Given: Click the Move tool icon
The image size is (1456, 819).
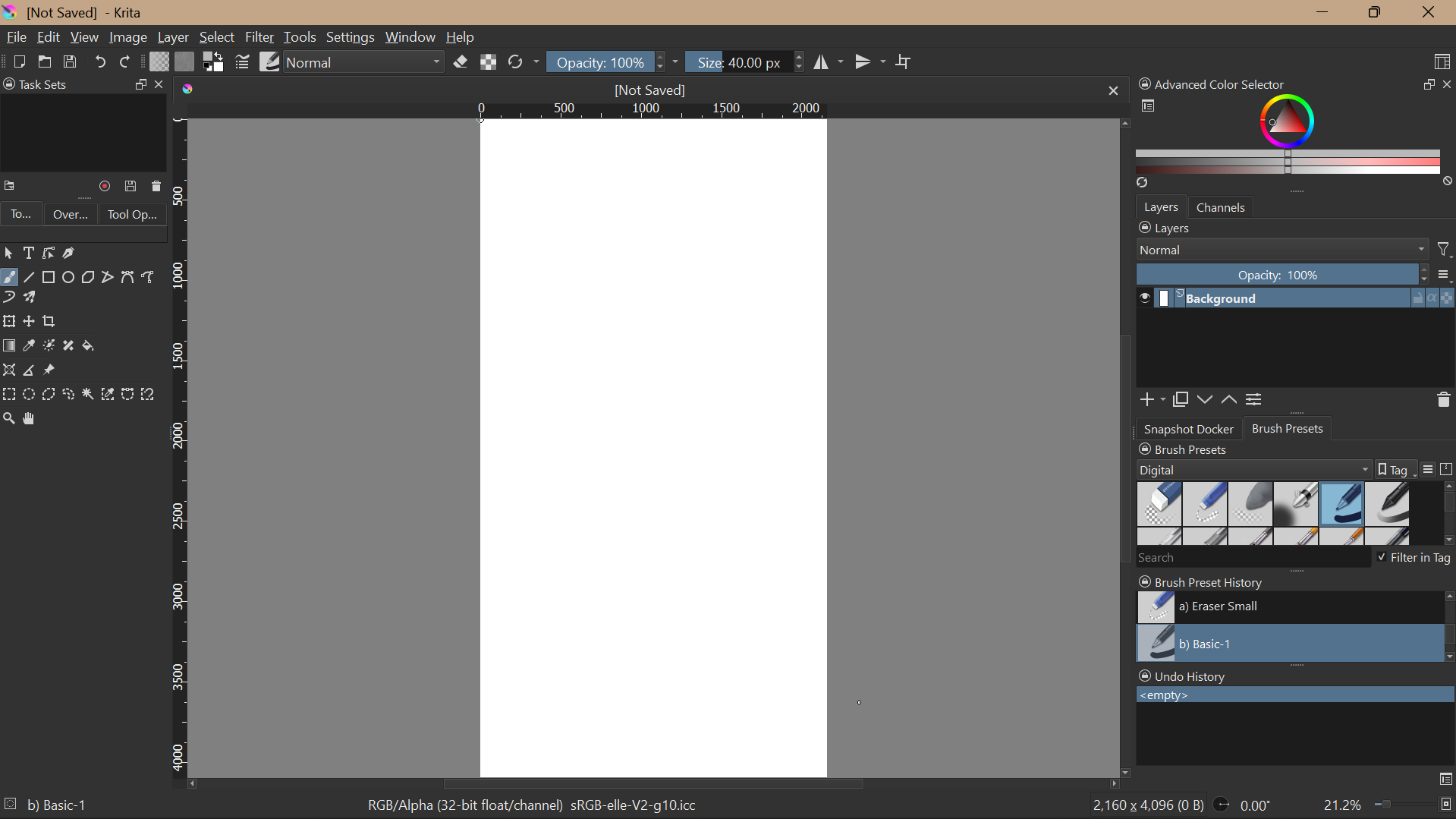Looking at the screenshot, I should pos(29,322).
